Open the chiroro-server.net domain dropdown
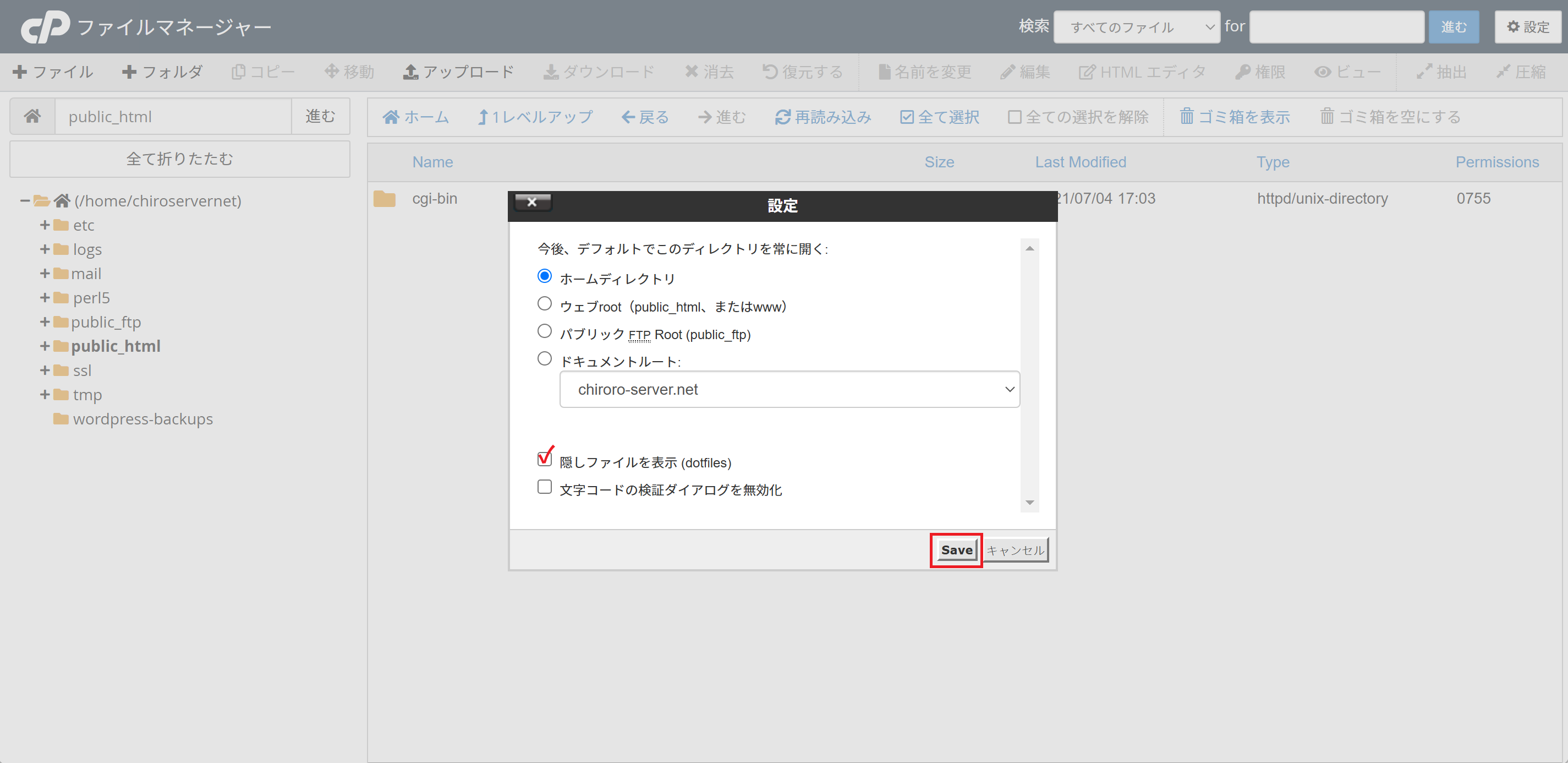The height and width of the screenshot is (763, 1568). [790, 389]
